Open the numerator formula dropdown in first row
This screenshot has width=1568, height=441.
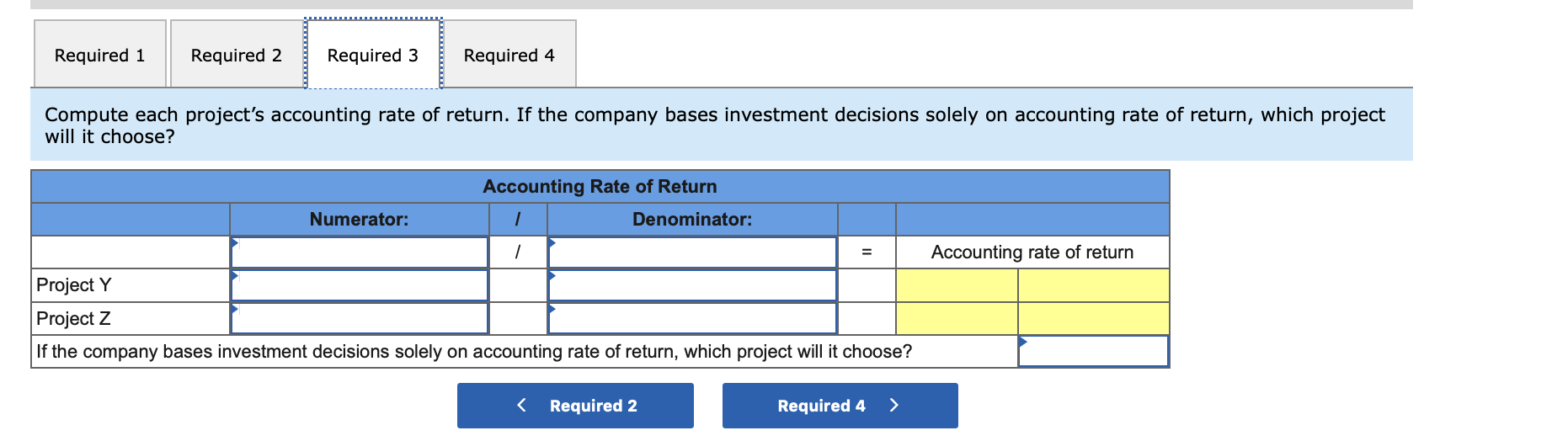[360, 252]
